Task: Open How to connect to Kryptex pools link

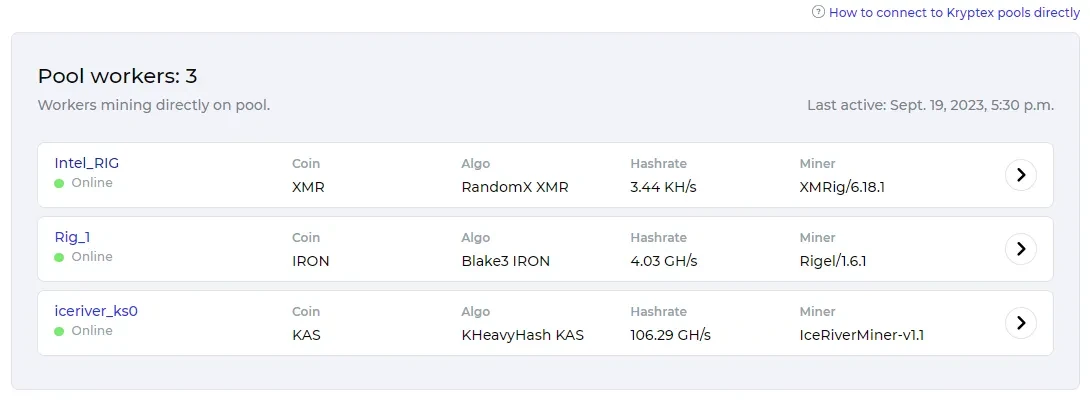Action: (x=954, y=13)
